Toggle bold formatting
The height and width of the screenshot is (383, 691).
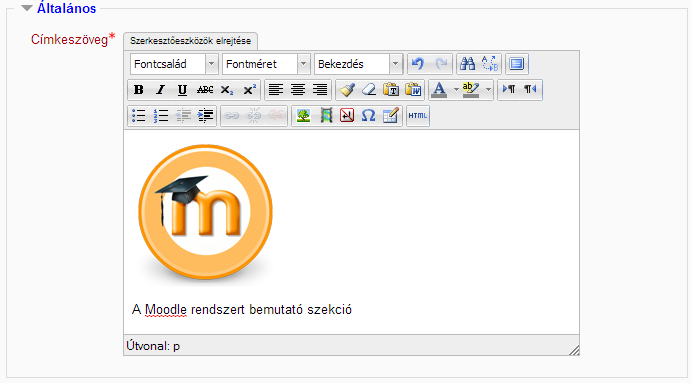138,90
